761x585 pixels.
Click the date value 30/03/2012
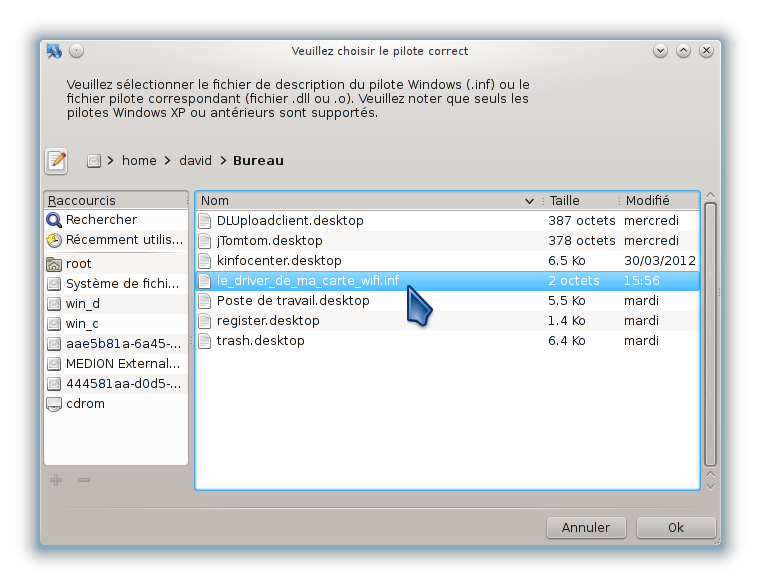click(x=660, y=261)
